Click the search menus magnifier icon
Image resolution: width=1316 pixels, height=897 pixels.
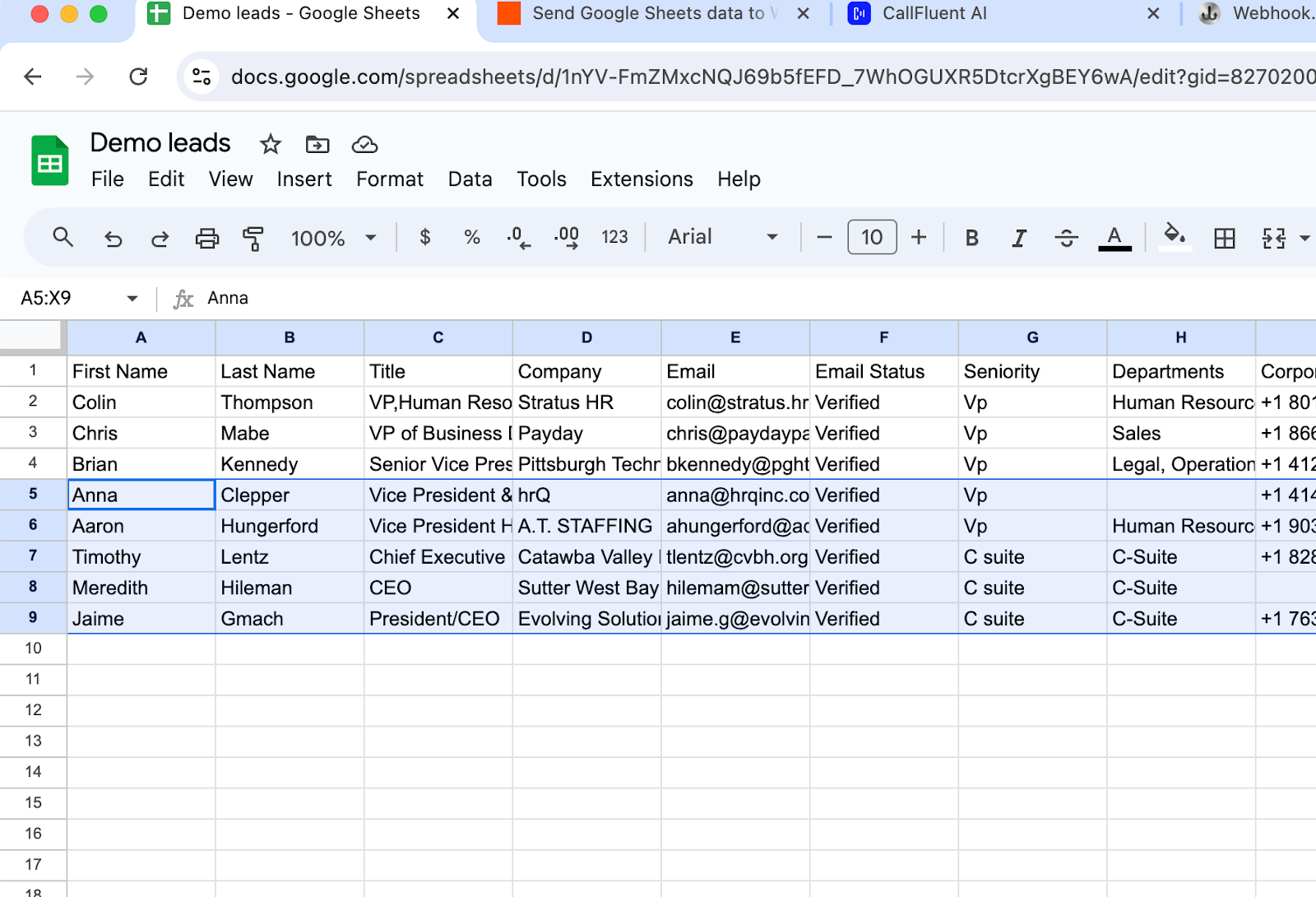(x=63, y=238)
